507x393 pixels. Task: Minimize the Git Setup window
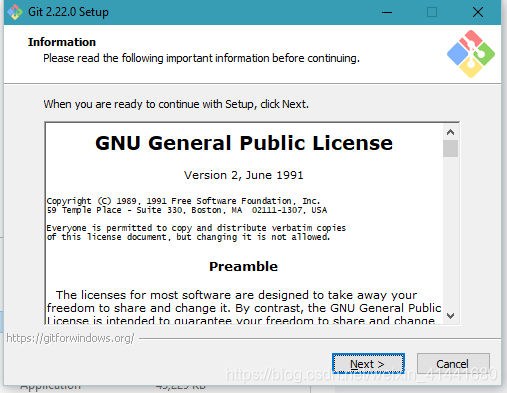(x=387, y=12)
